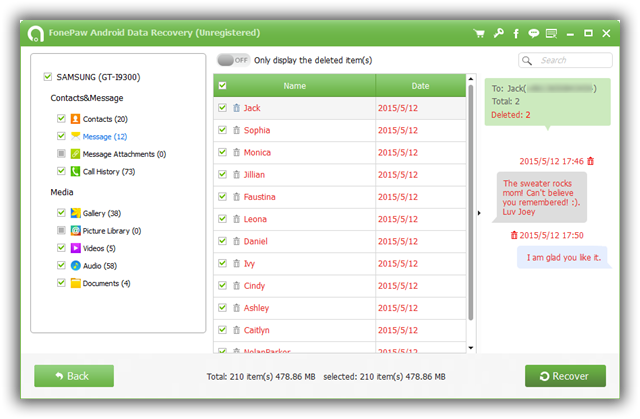
Task: Uncheck the Call History (73) checkbox
Action: (x=61, y=171)
